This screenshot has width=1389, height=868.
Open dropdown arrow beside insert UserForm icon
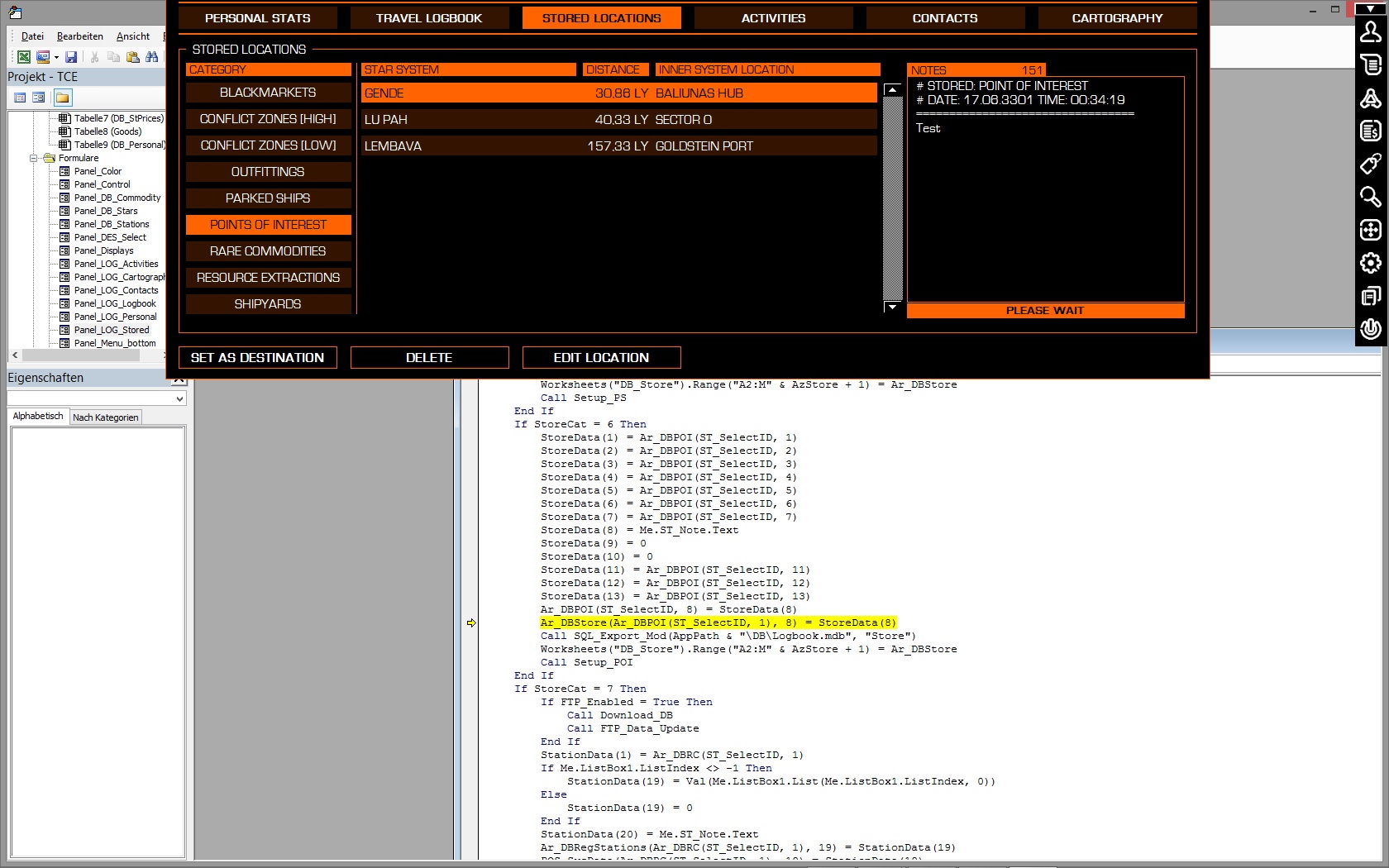click(x=56, y=57)
